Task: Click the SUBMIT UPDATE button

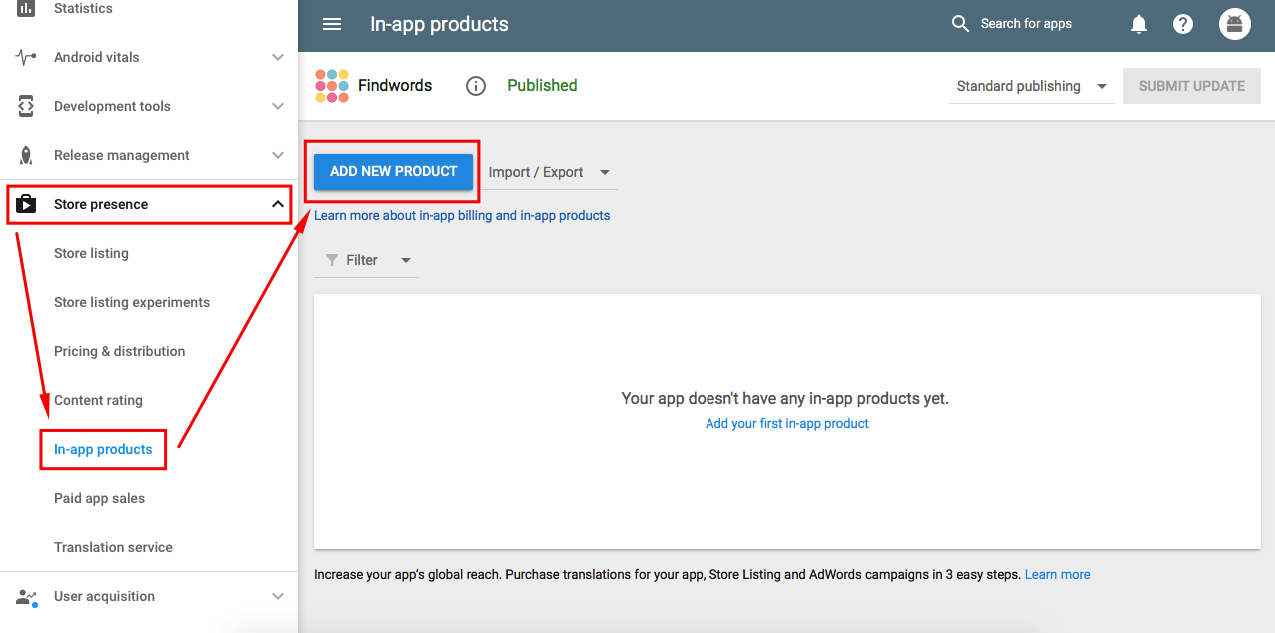Action: 1192,86
